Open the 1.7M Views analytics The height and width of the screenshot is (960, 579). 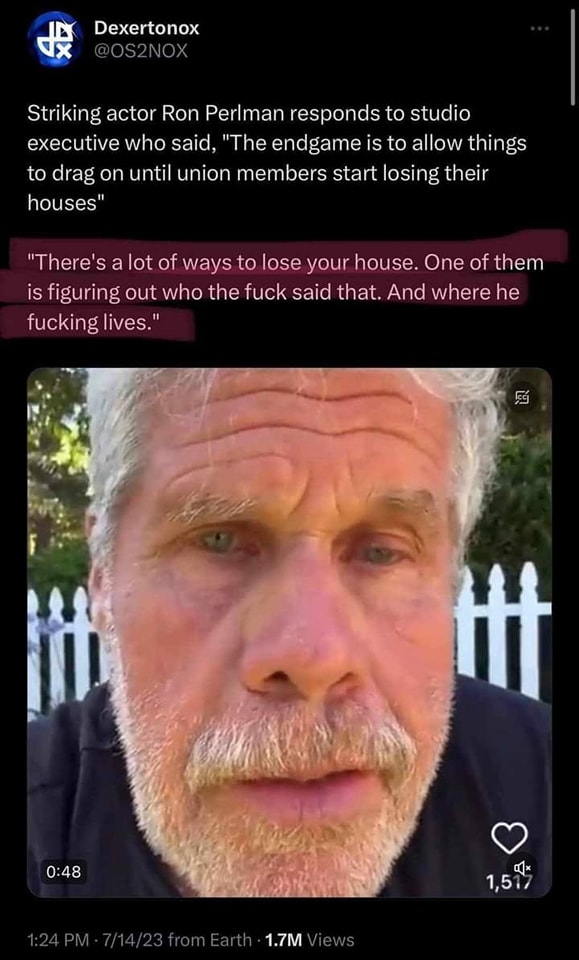[x=308, y=939]
